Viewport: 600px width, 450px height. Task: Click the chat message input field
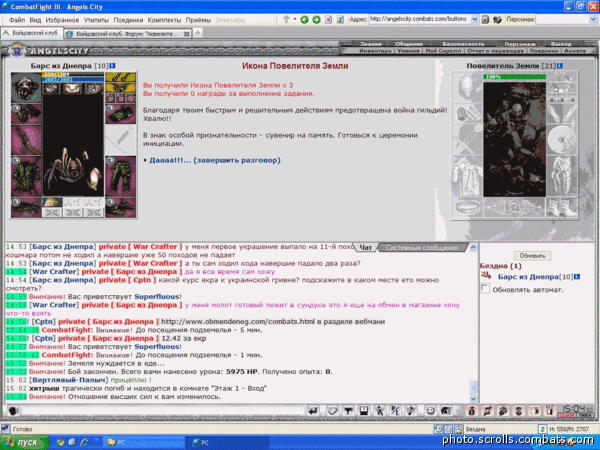[x=163, y=411]
